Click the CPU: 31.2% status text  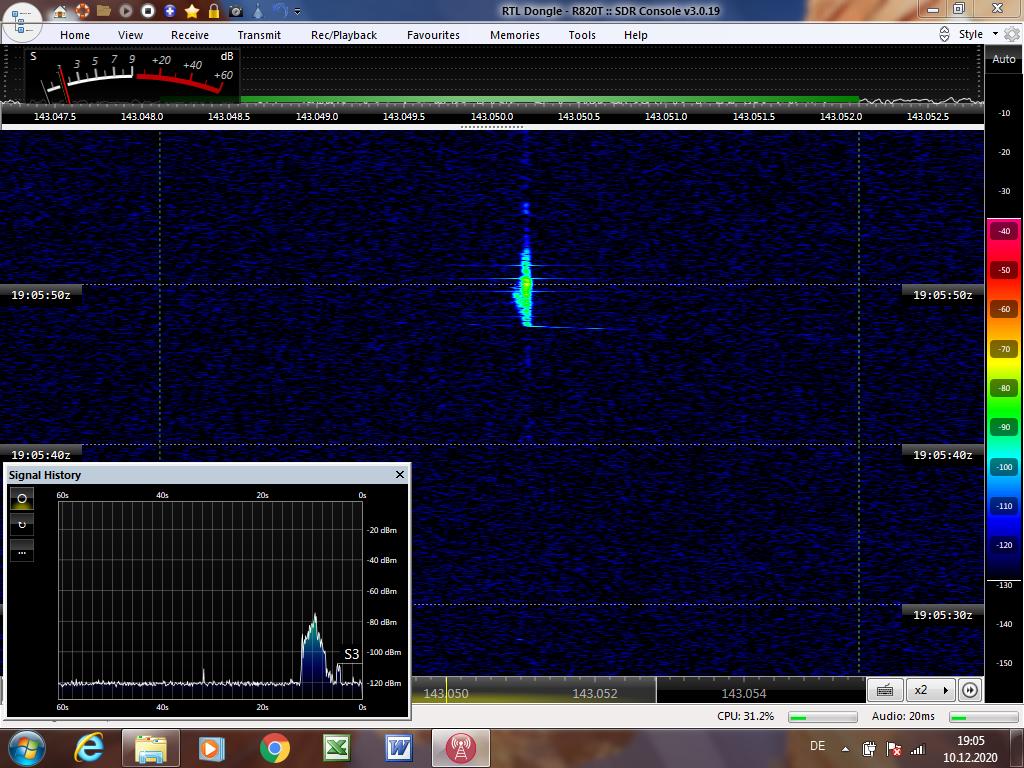point(745,716)
